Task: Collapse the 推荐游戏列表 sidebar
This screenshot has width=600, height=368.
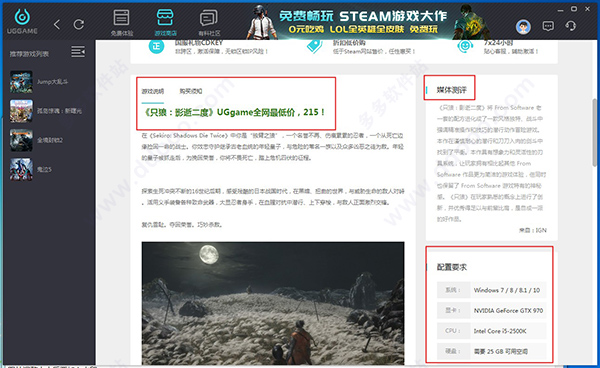Action: 78,52
